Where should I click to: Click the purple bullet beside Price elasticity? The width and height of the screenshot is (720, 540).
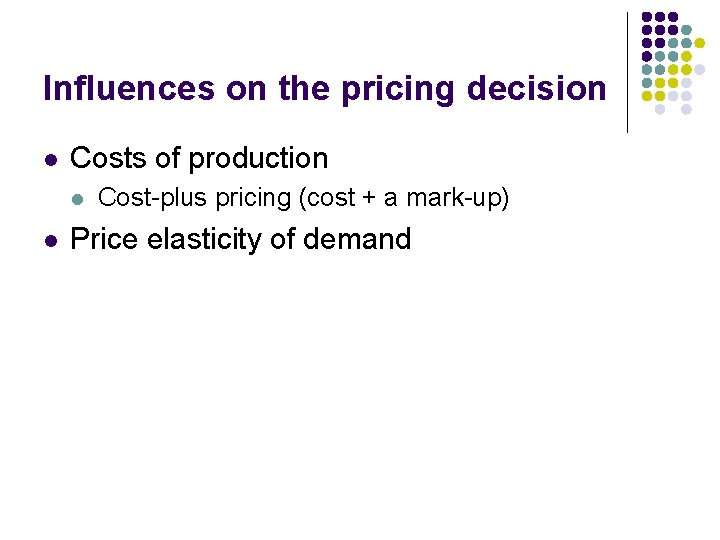click(x=51, y=241)
